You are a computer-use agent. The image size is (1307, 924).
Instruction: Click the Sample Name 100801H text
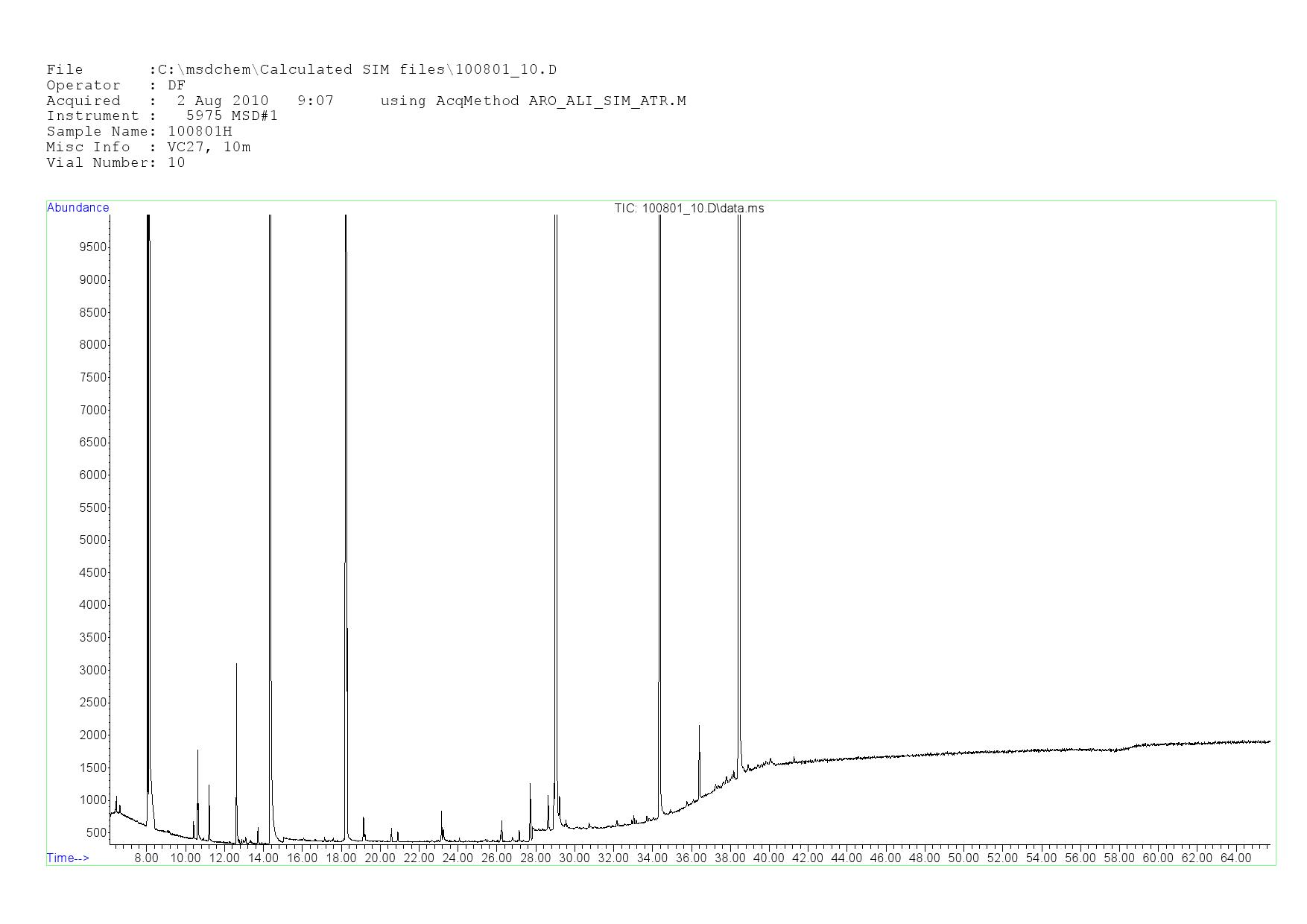point(139,131)
